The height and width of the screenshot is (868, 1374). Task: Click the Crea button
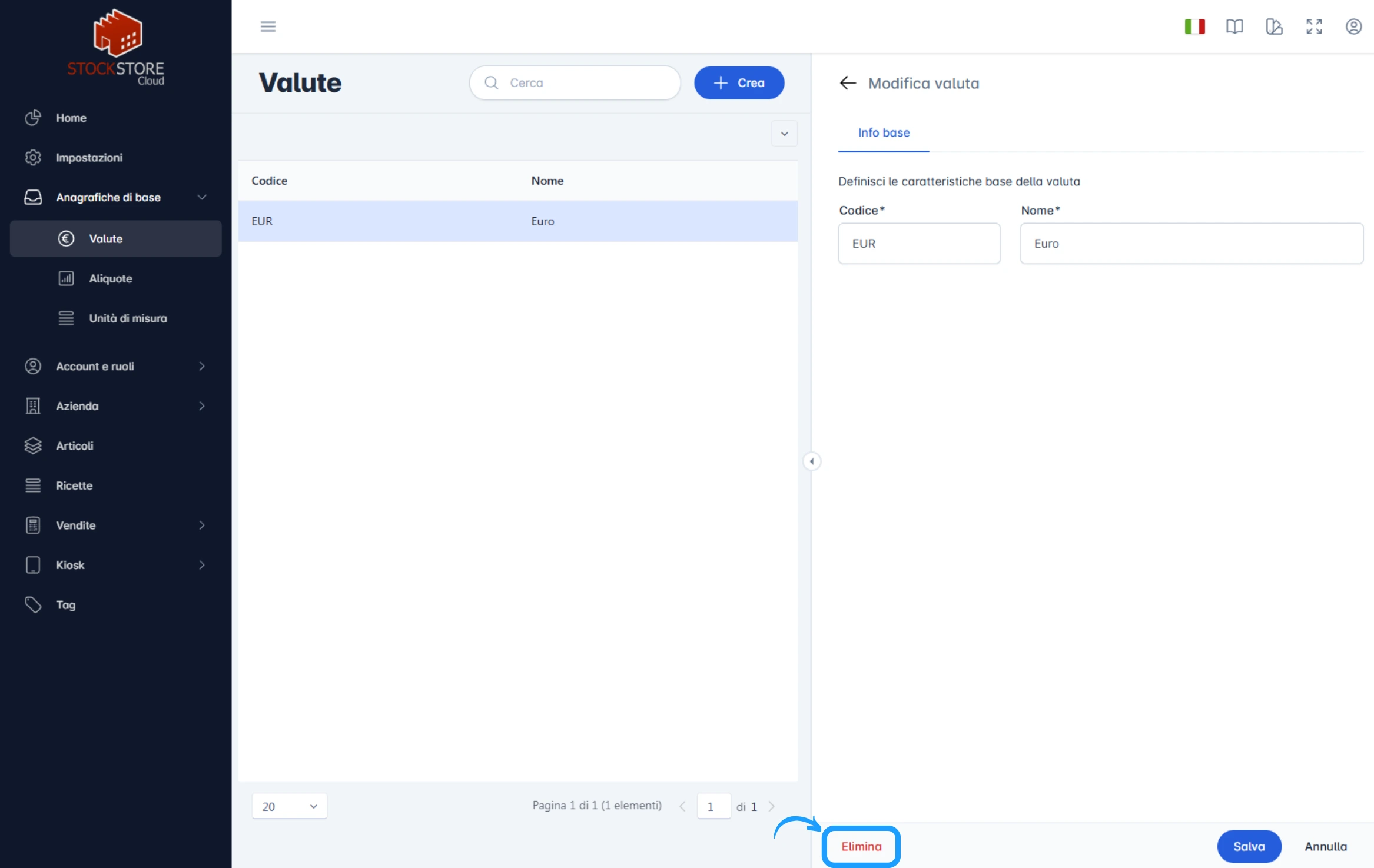tap(739, 83)
